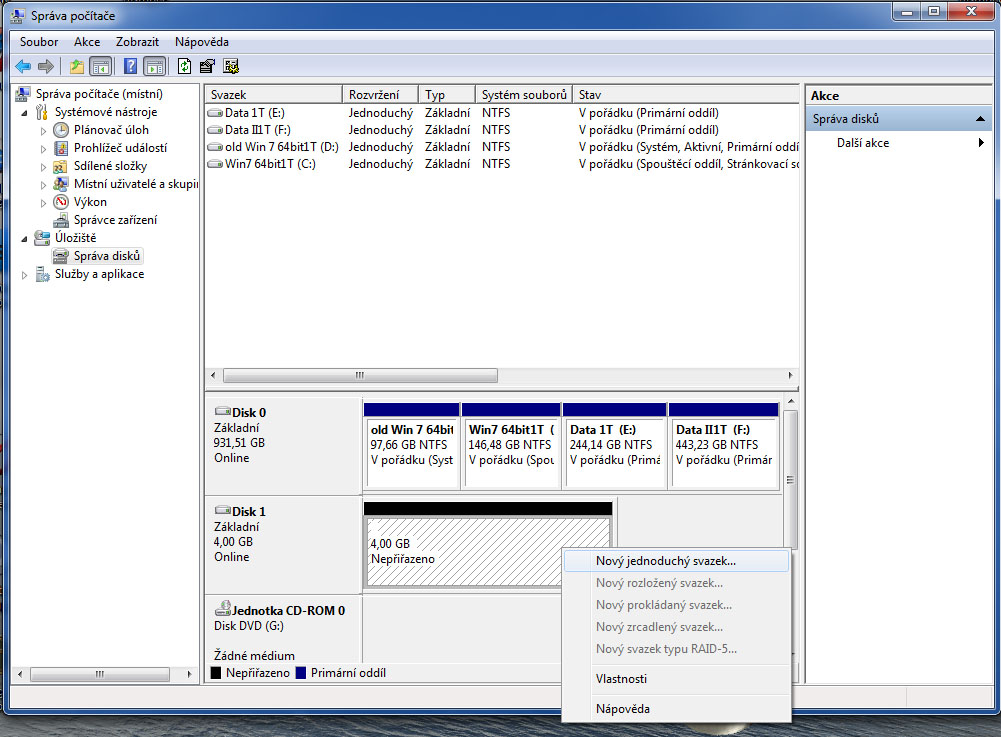Click the Systémové nástroje tools icon
1001x737 pixels.
coord(42,112)
